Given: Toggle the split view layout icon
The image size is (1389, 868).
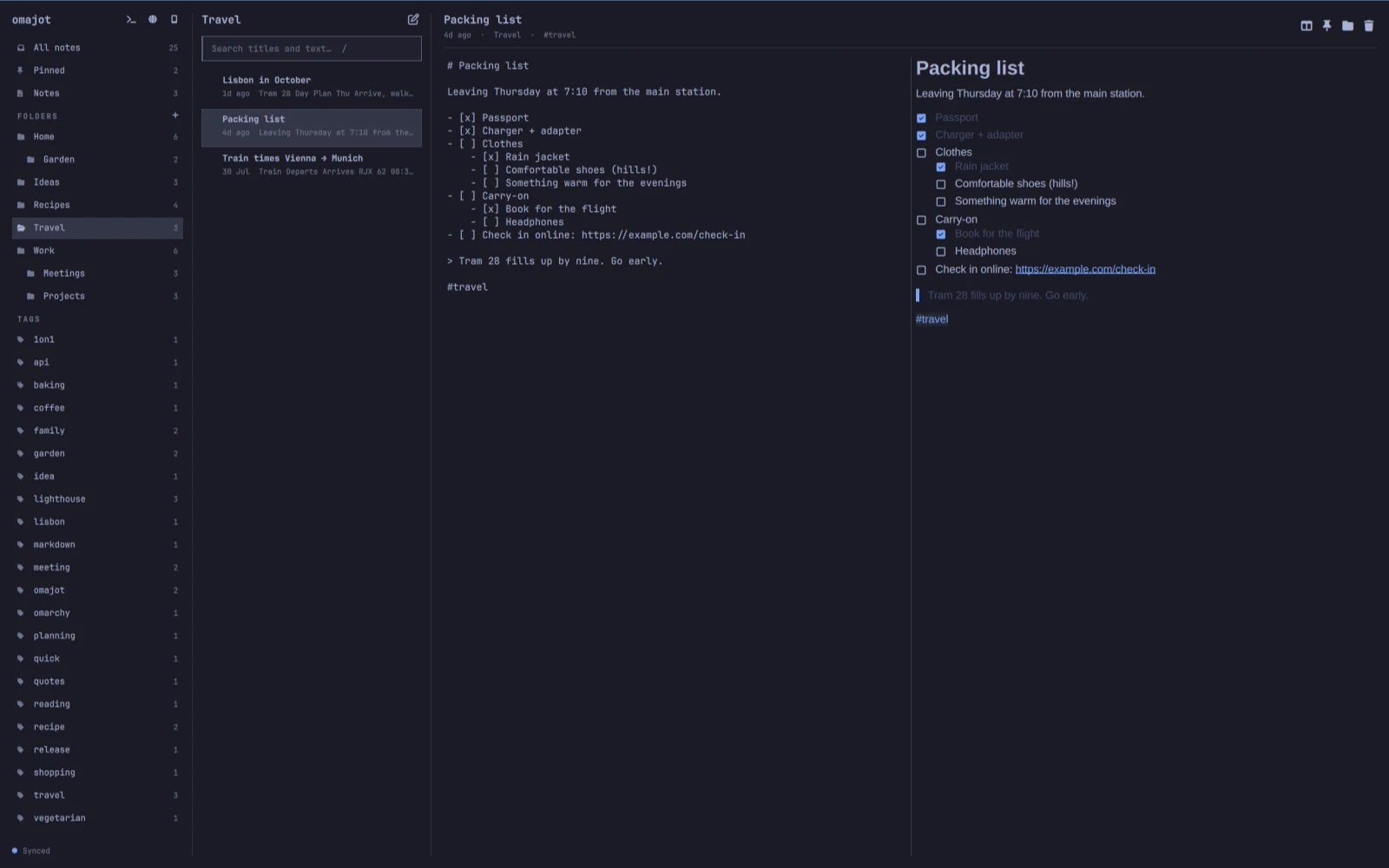Looking at the screenshot, I should tap(1306, 26).
